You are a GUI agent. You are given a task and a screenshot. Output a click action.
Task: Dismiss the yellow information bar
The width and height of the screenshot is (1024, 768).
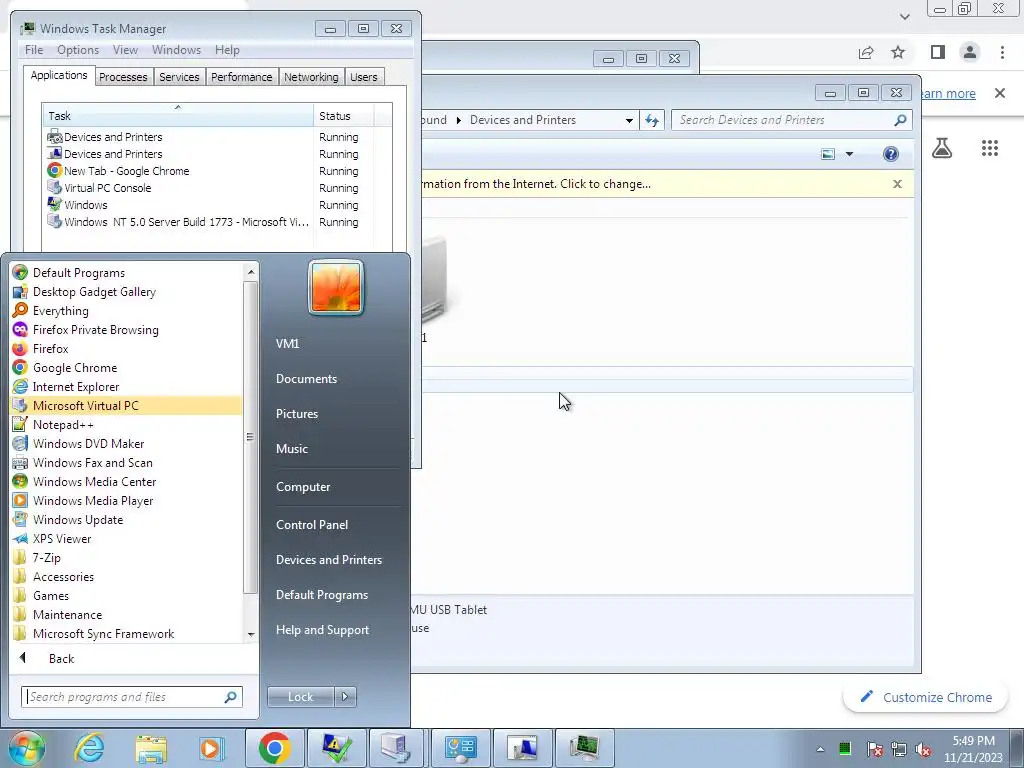point(897,184)
